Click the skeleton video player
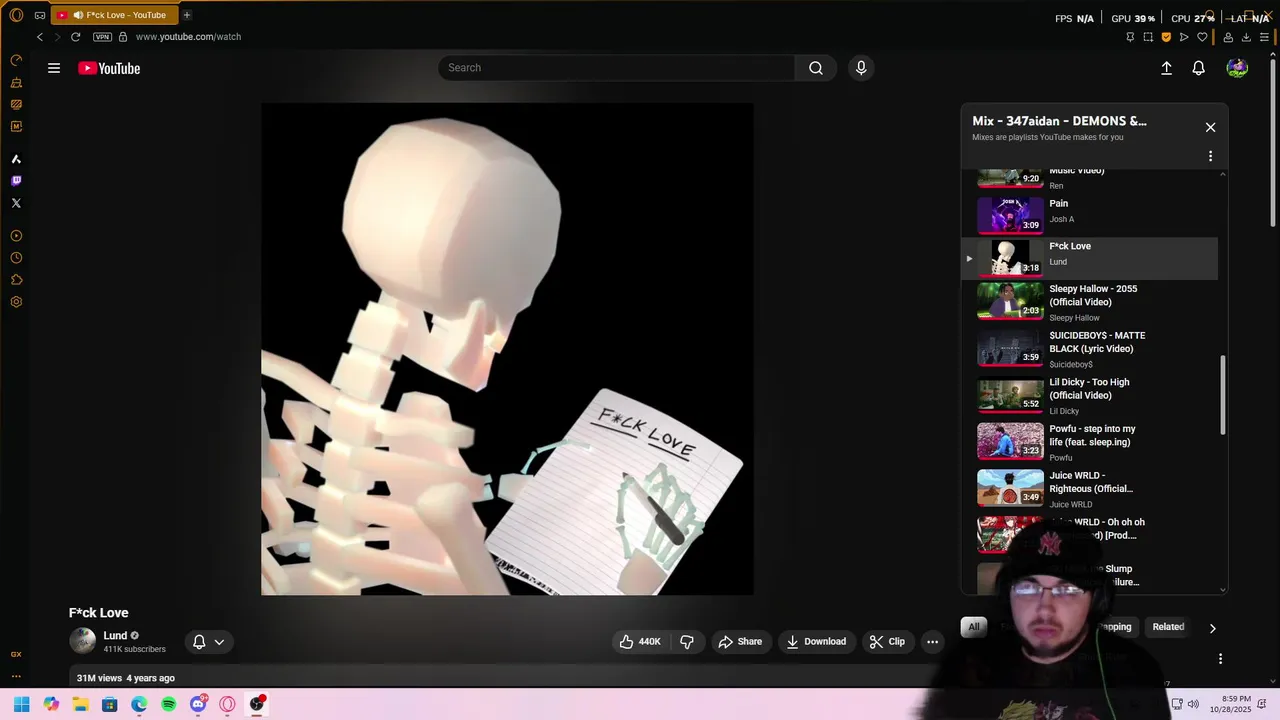The width and height of the screenshot is (1280, 720). [x=507, y=349]
